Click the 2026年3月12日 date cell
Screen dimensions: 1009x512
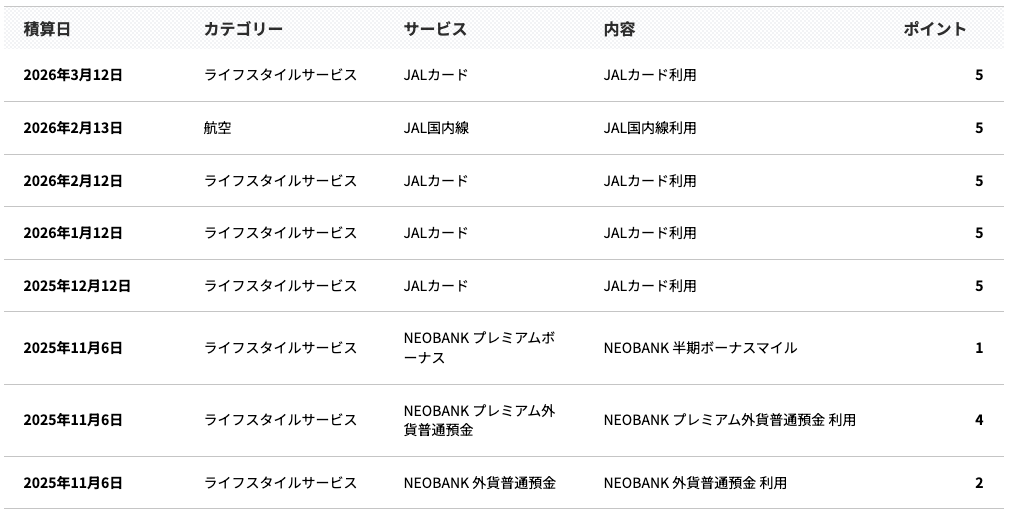point(73,75)
